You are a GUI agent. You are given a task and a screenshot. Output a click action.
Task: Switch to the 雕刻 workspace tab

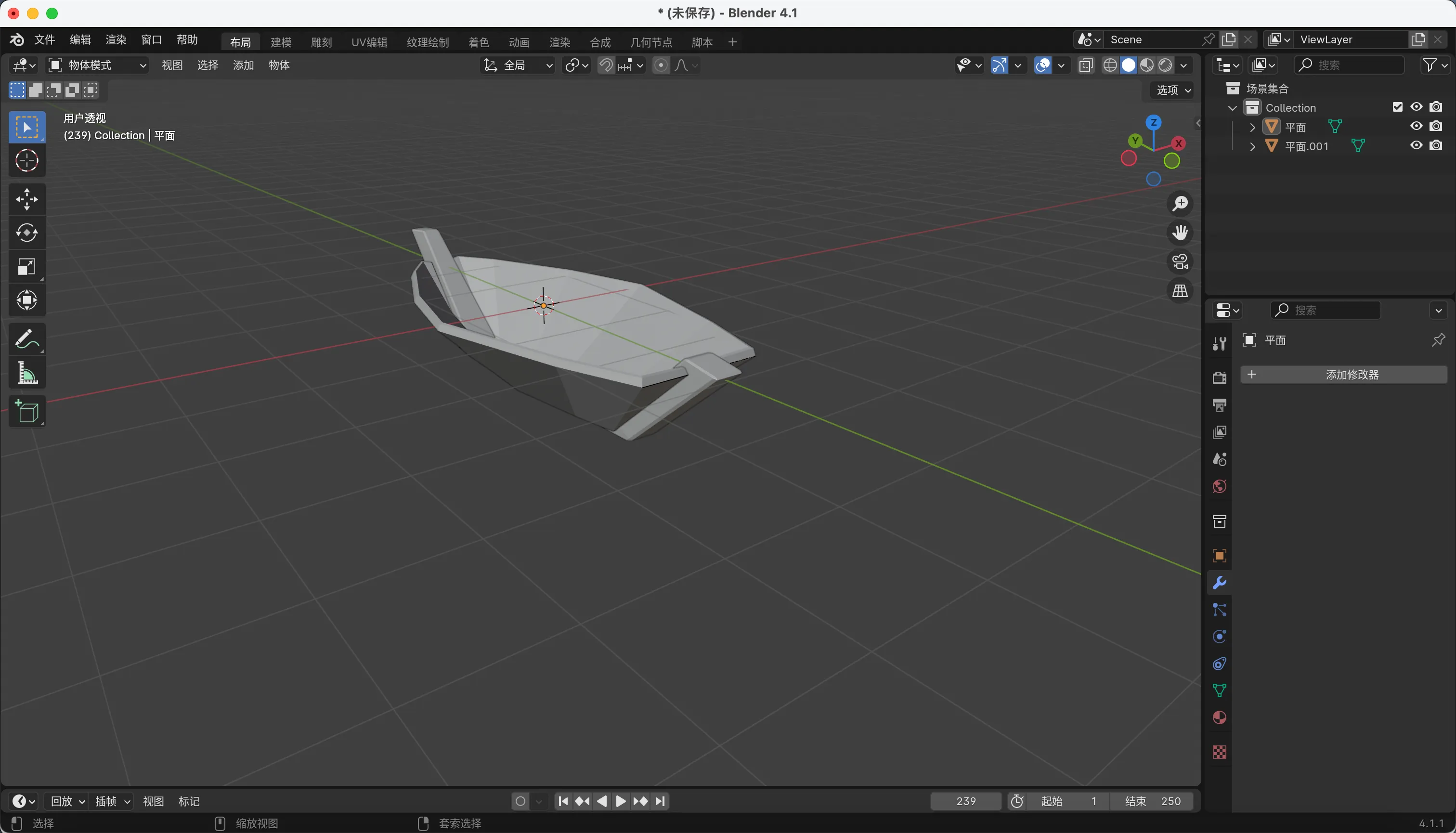tap(321, 42)
